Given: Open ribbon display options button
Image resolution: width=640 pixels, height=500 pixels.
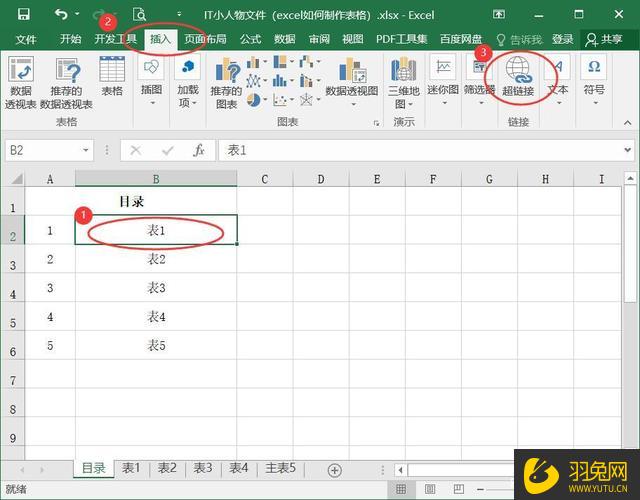Looking at the screenshot, I should tap(499, 15).
